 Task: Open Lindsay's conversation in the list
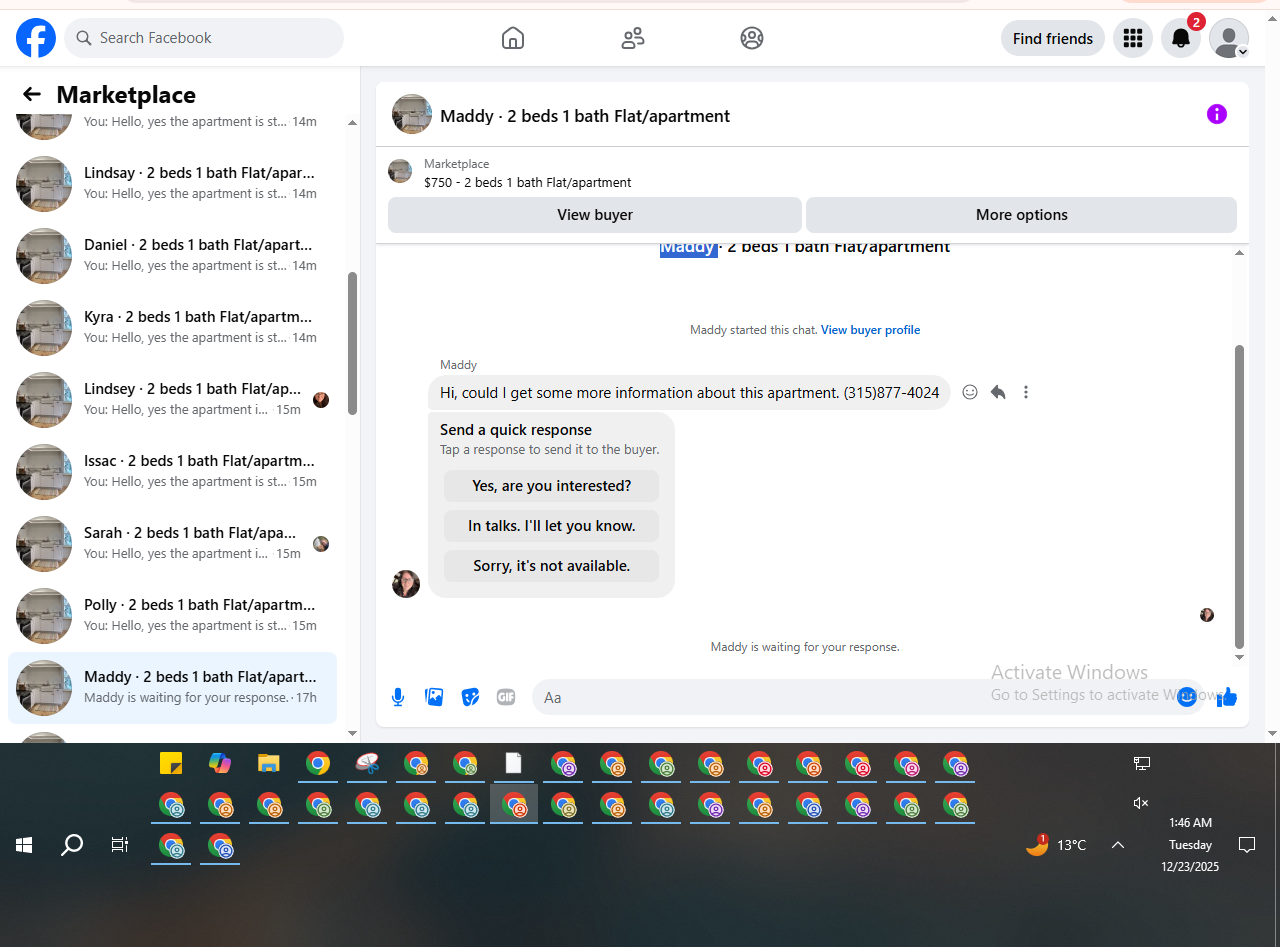[x=172, y=184]
